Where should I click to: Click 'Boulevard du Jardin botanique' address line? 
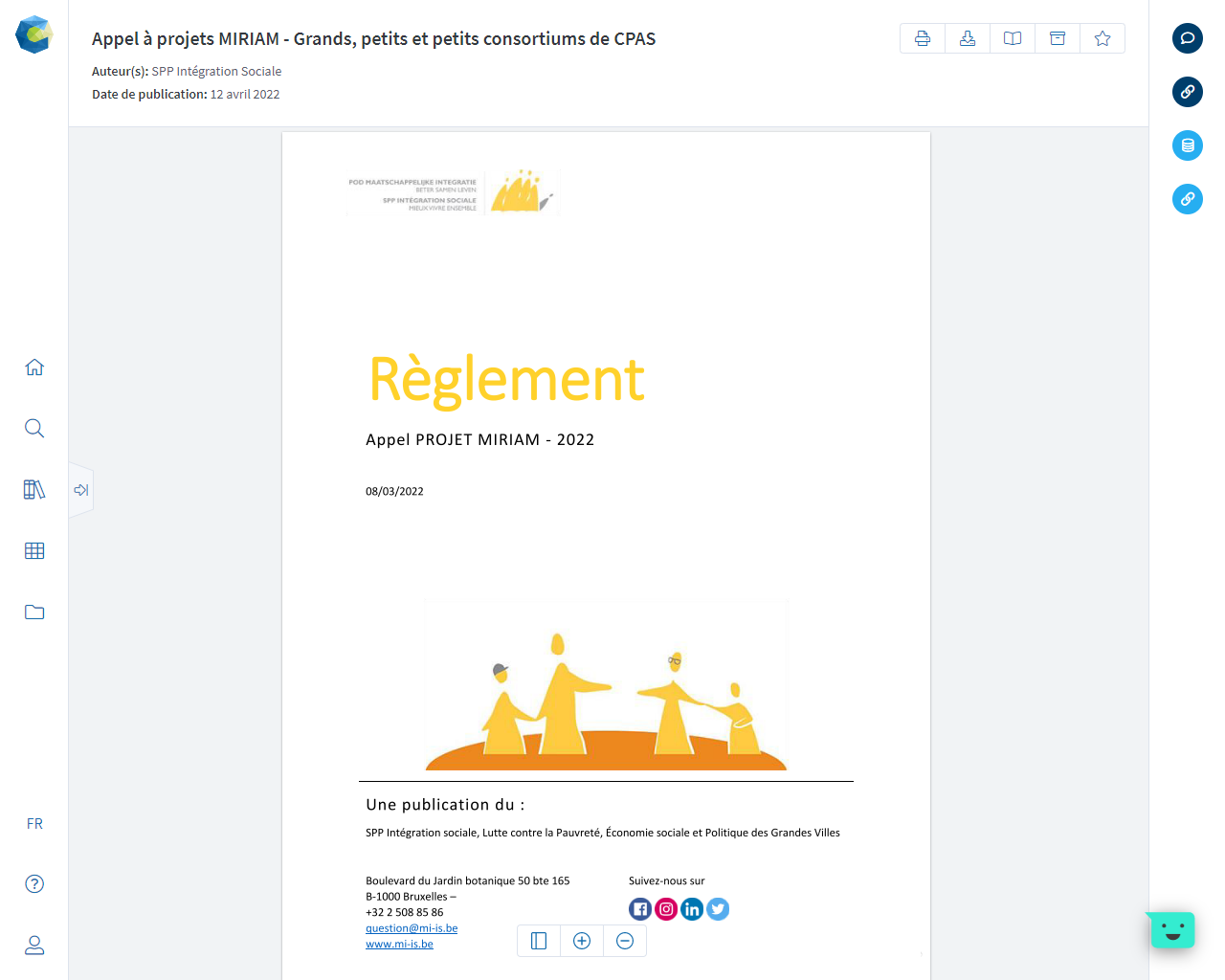click(467, 880)
